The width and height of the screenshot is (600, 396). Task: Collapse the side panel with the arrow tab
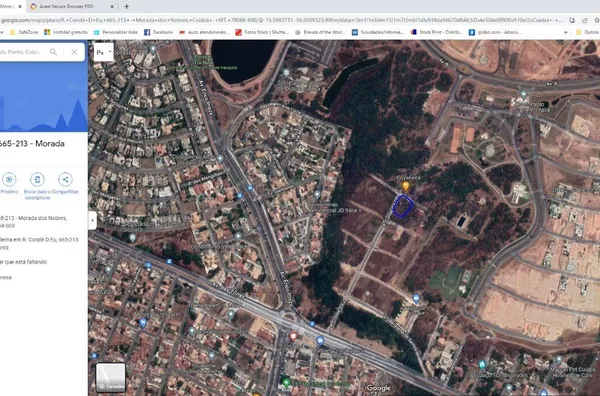pos(92,220)
